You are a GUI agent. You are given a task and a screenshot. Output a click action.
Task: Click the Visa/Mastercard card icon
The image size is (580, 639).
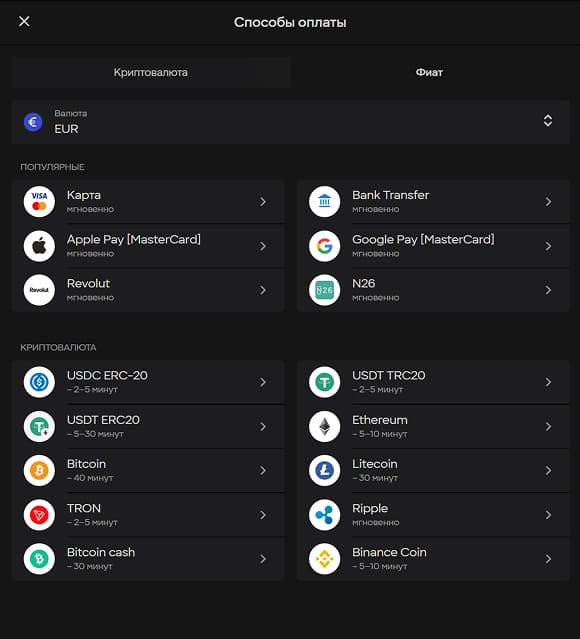coord(39,202)
